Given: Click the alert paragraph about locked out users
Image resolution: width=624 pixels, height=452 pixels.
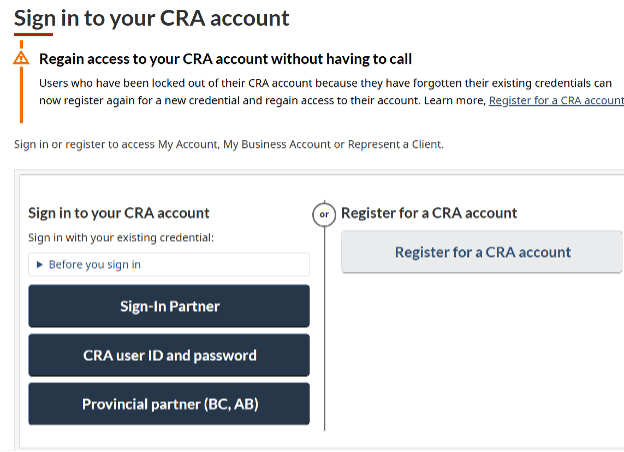Looking at the screenshot, I should pos(300,84).
